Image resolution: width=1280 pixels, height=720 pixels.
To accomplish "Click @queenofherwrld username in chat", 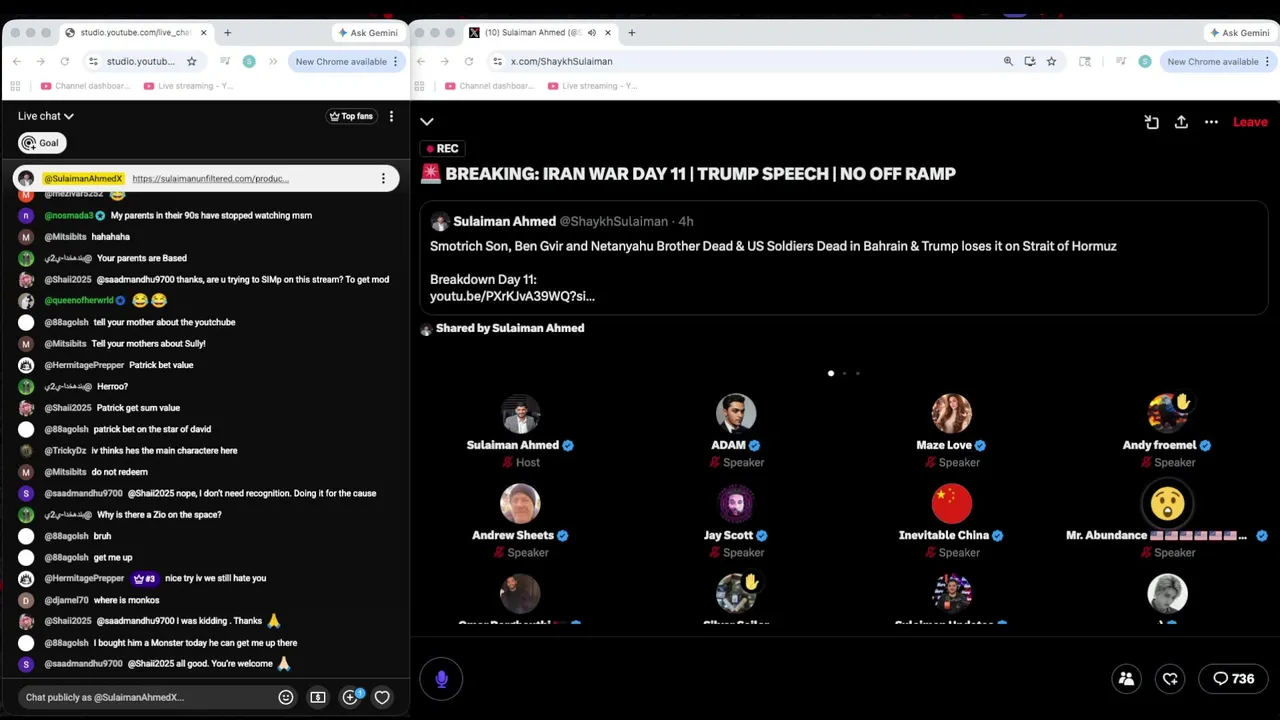I will click(79, 301).
